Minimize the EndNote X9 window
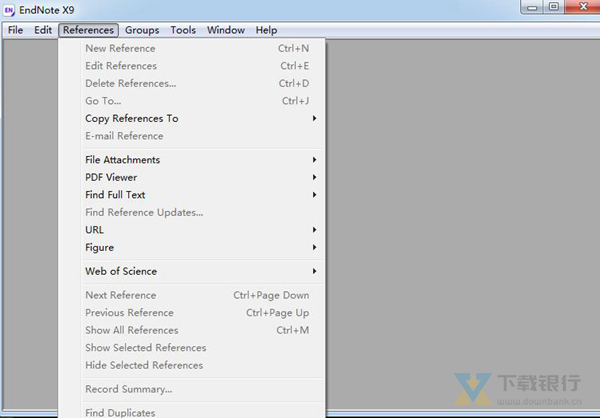The height and width of the screenshot is (418, 600). (x=532, y=7)
